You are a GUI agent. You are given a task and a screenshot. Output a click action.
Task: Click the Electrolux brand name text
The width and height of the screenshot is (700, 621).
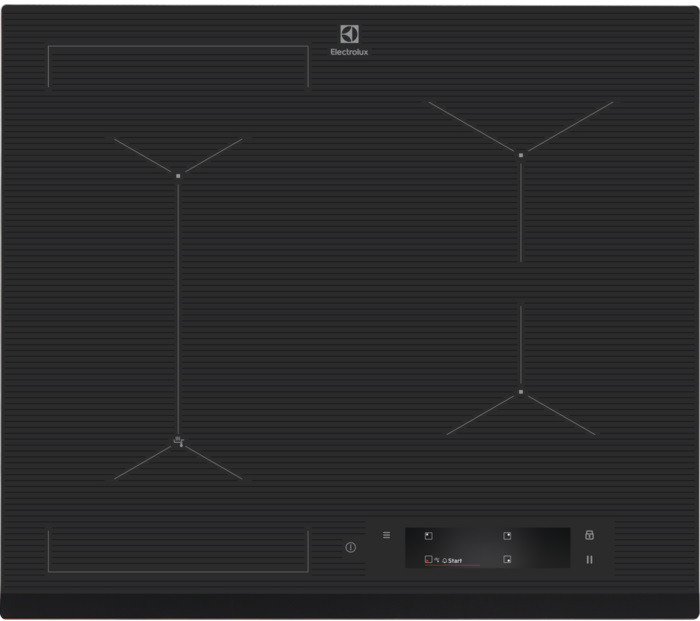tap(349, 52)
